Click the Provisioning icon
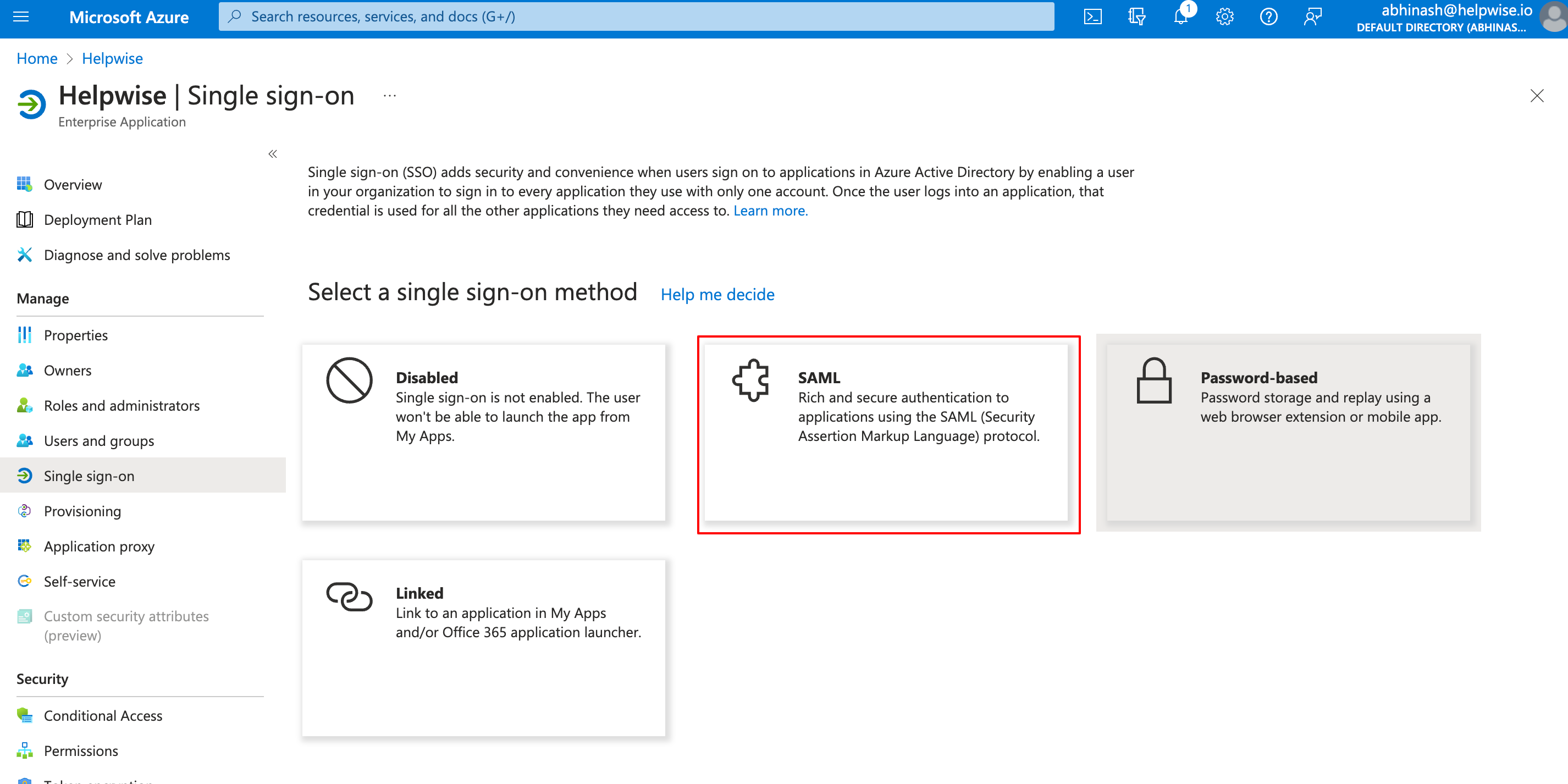1568x784 pixels. coord(24,511)
